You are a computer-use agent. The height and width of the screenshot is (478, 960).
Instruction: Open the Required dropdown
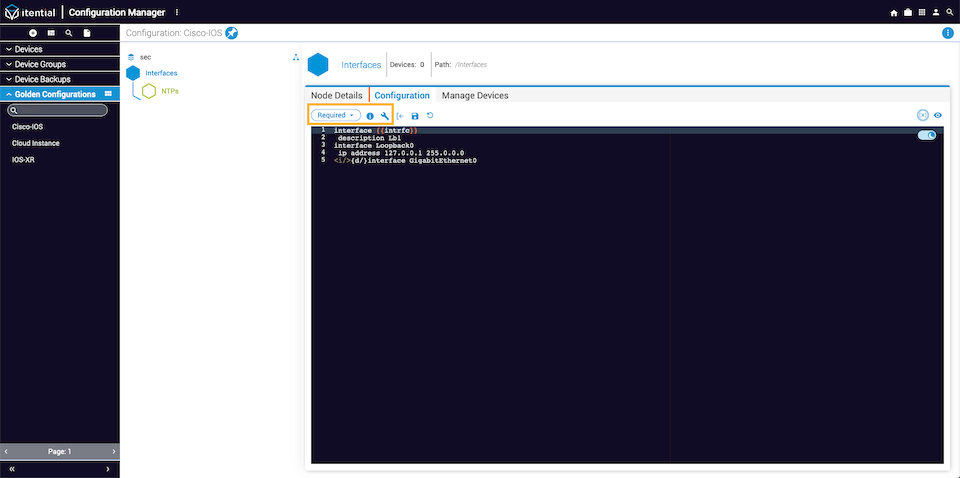coord(336,115)
